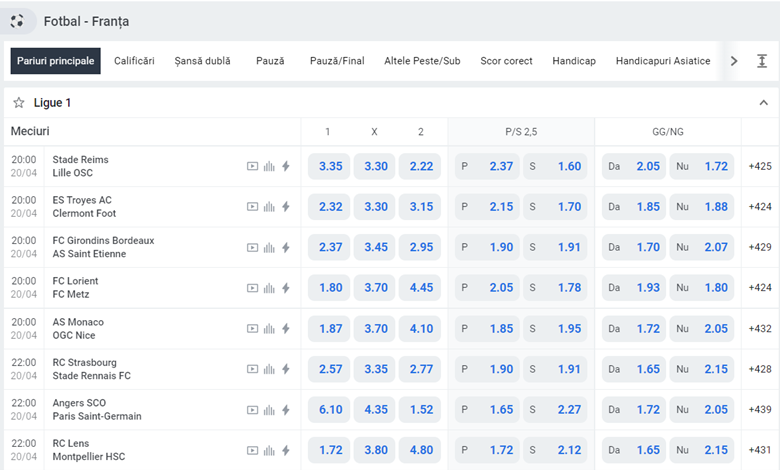Star Ligue 1 as a favorite

point(19,103)
